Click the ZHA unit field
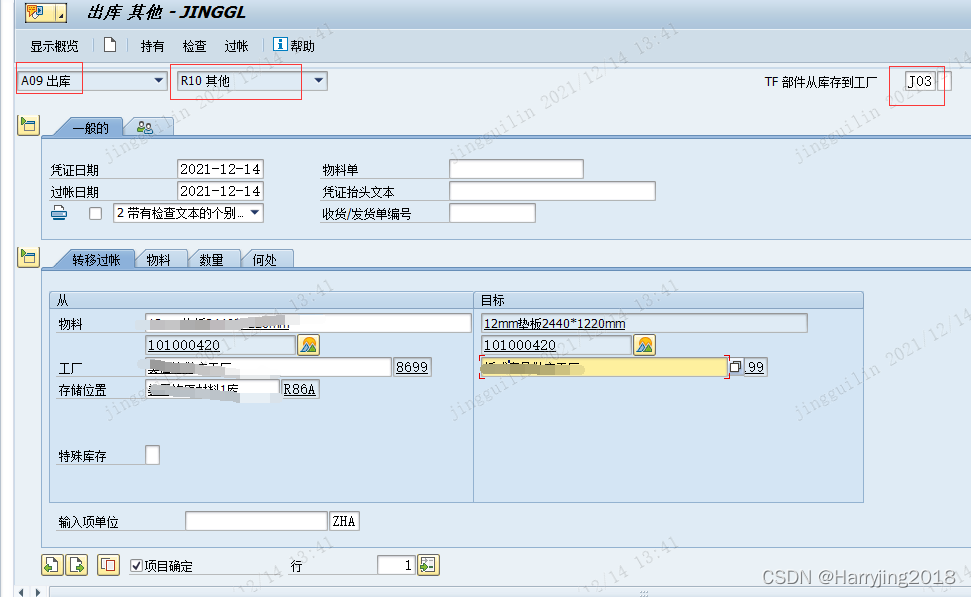 point(344,521)
